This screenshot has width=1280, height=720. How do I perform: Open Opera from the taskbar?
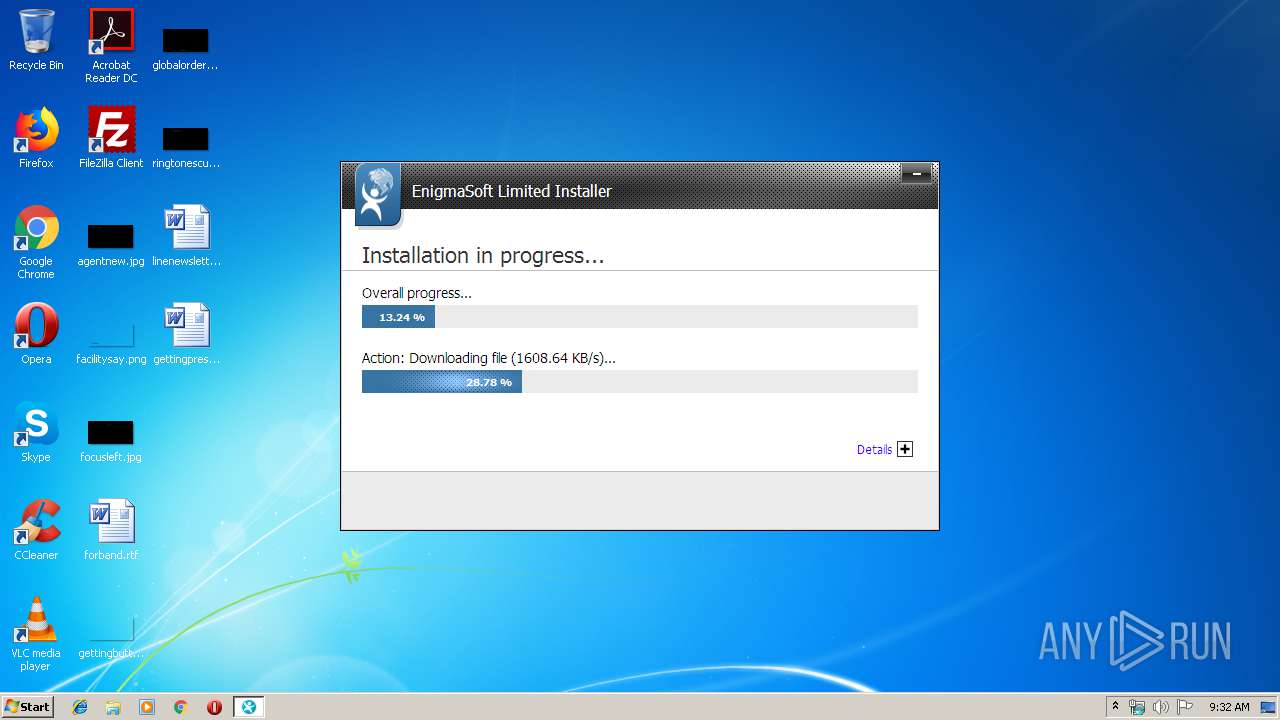[214, 707]
